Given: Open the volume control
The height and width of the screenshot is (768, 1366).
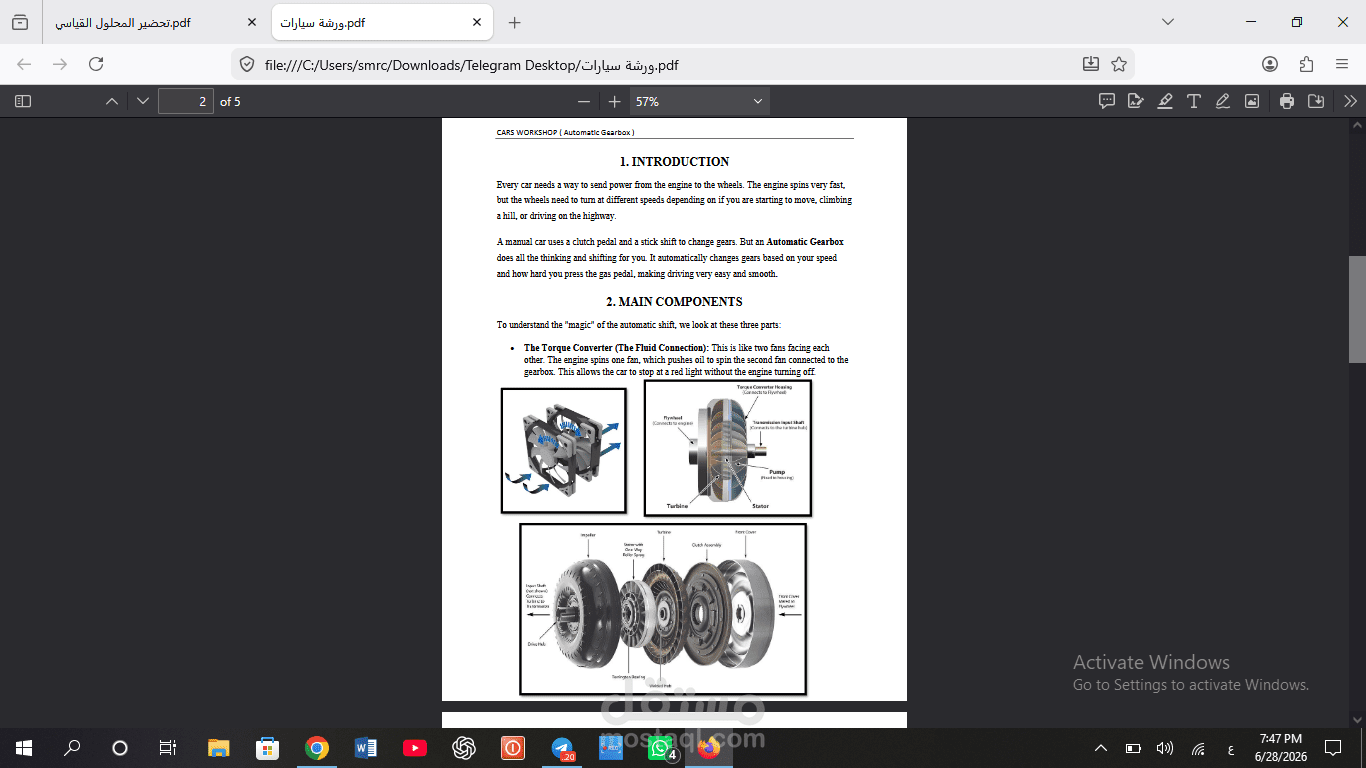Looking at the screenshot, I should [x=1165, y=748].
